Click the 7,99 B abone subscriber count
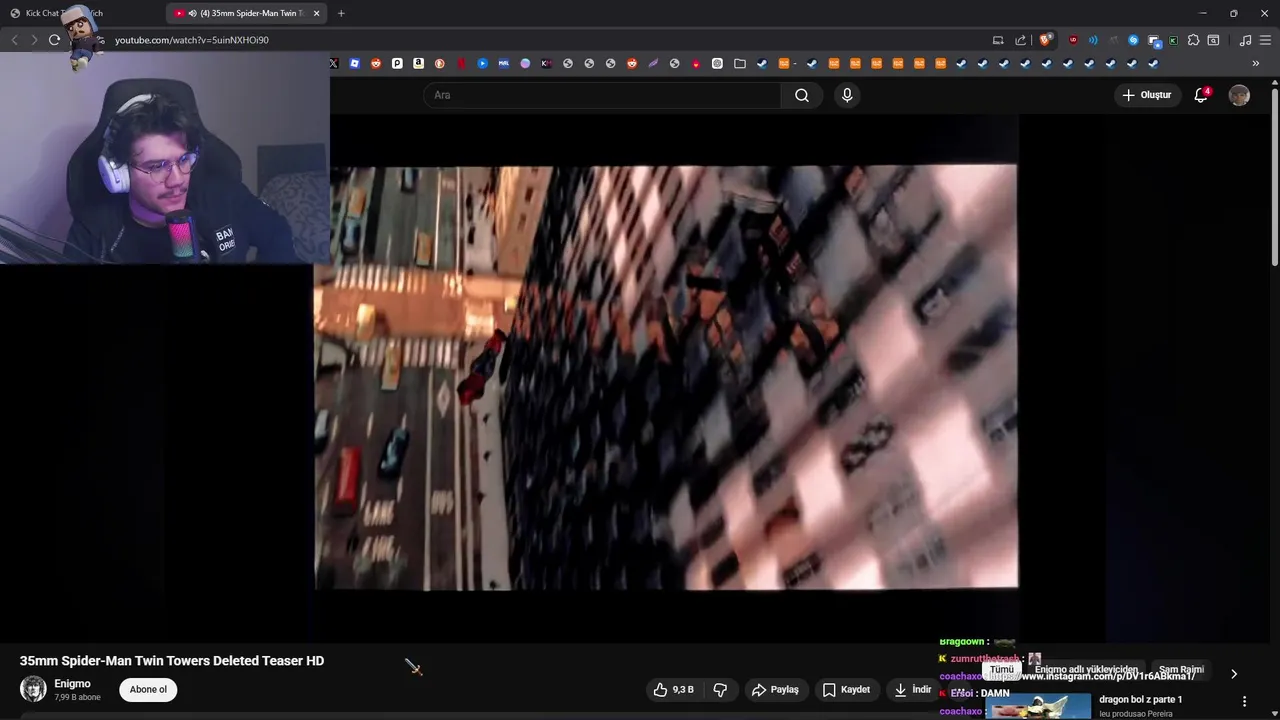The height and width of the screenshot is (720, 1280). [77, 697]
